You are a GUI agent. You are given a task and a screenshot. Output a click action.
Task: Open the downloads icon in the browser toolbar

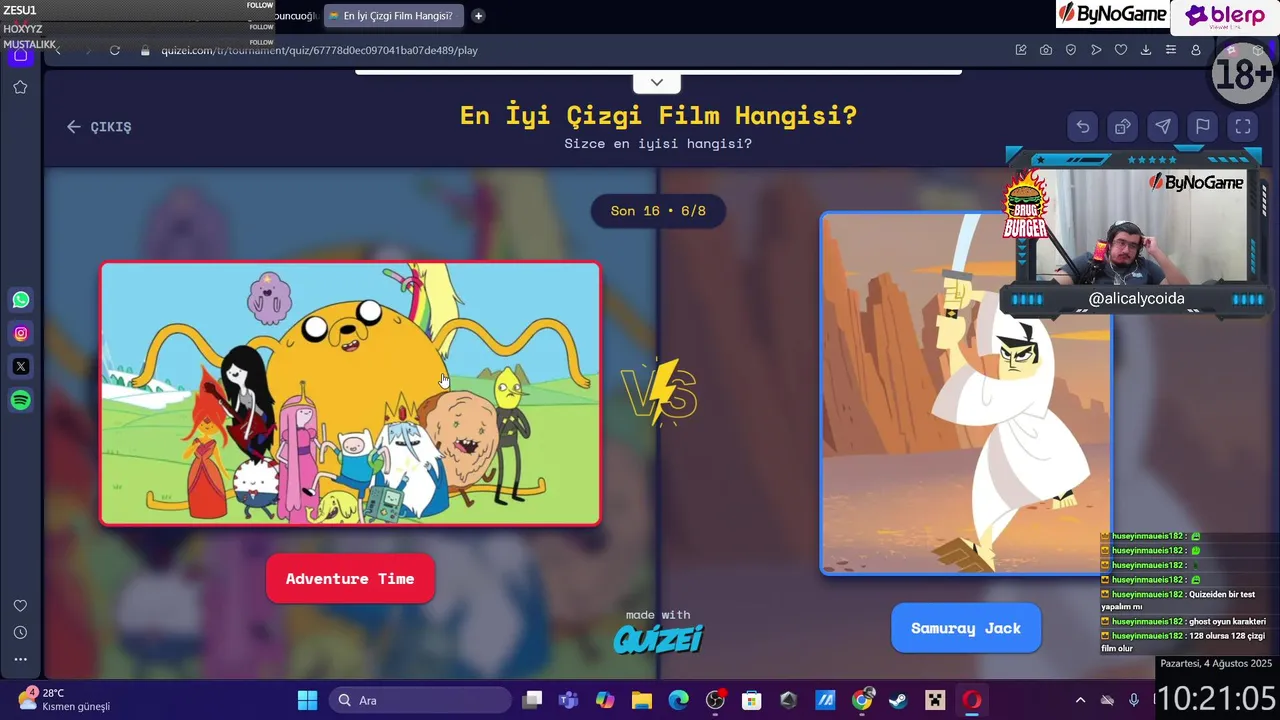1146,50
